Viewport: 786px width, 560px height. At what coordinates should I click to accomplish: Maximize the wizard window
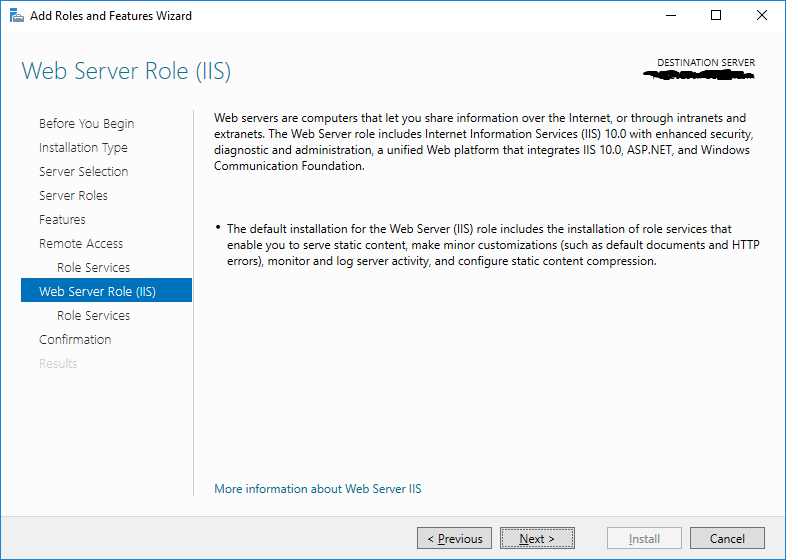point(716,16)
